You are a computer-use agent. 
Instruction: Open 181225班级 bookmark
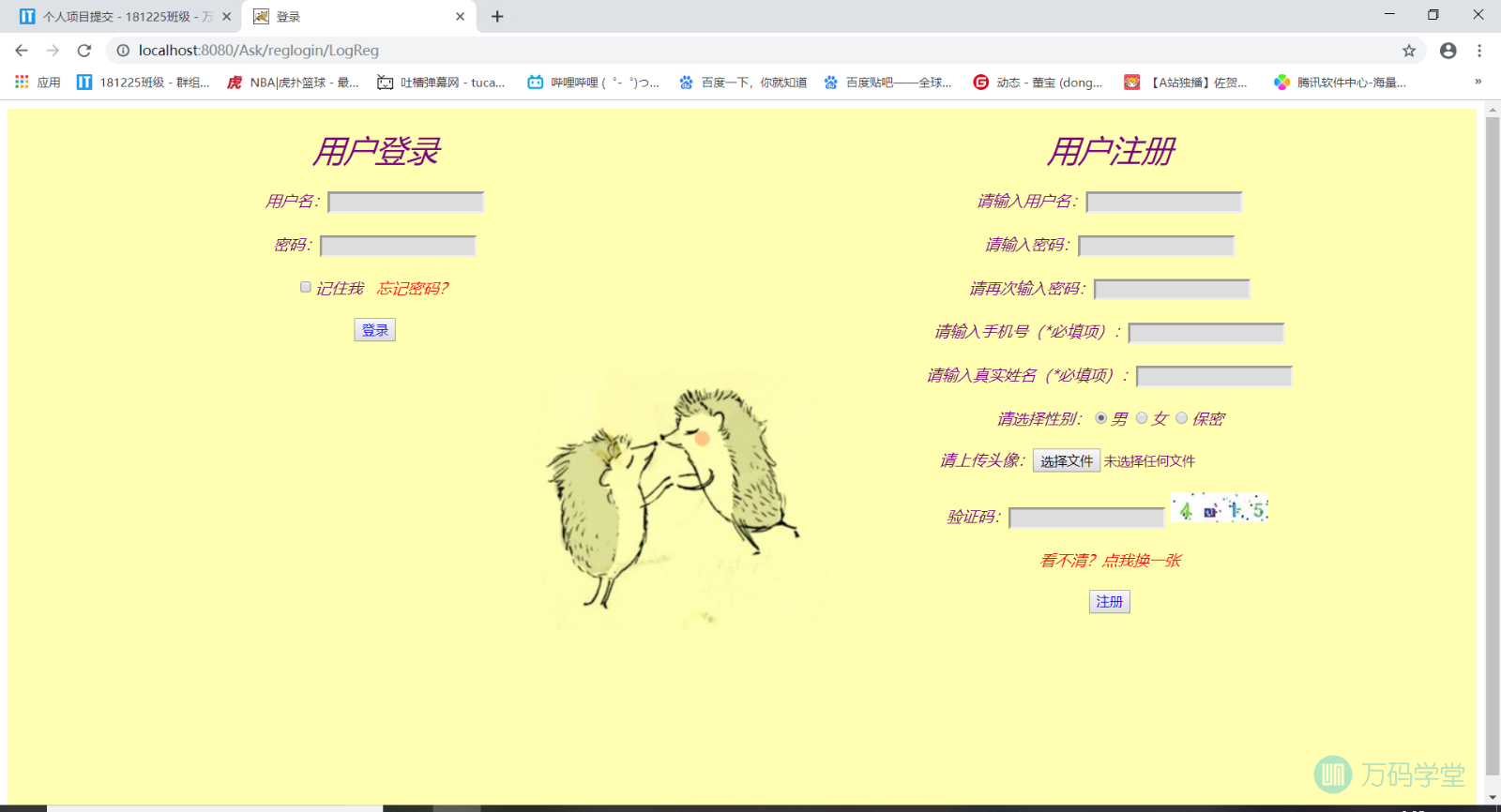tap(144, 83)
